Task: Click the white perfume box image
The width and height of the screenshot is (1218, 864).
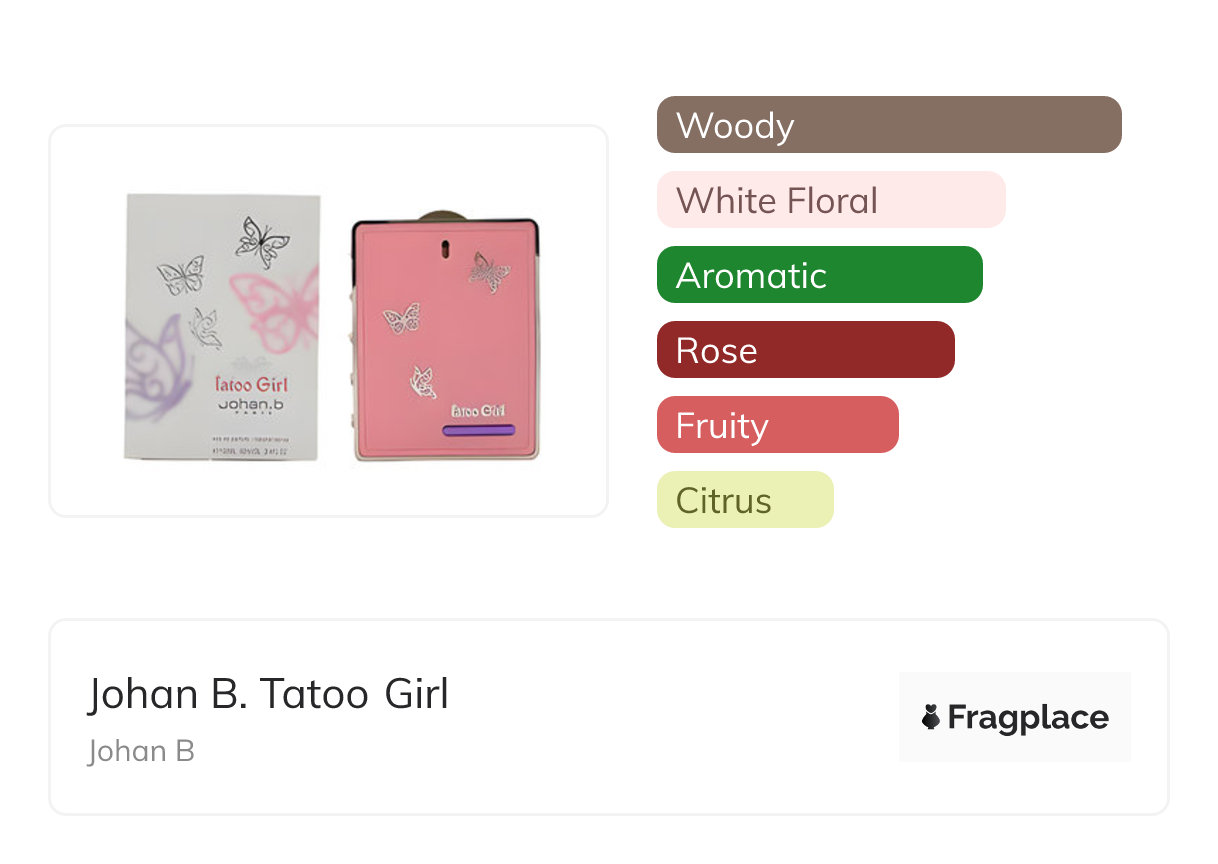Action: (x=222, y=326)
